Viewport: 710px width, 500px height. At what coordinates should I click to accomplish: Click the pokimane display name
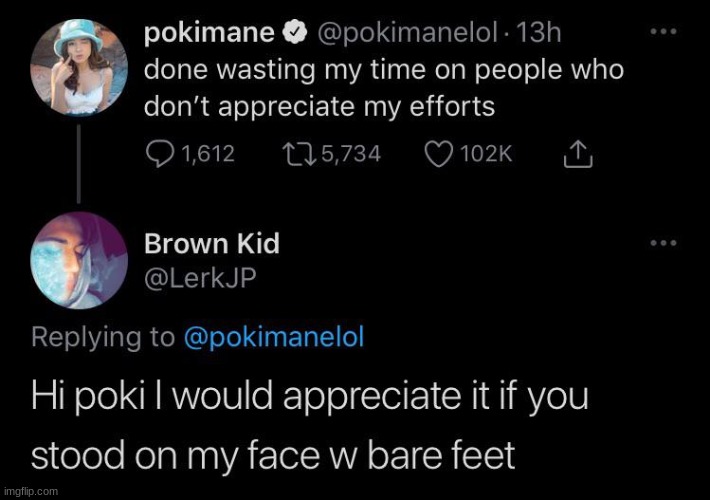209,33
